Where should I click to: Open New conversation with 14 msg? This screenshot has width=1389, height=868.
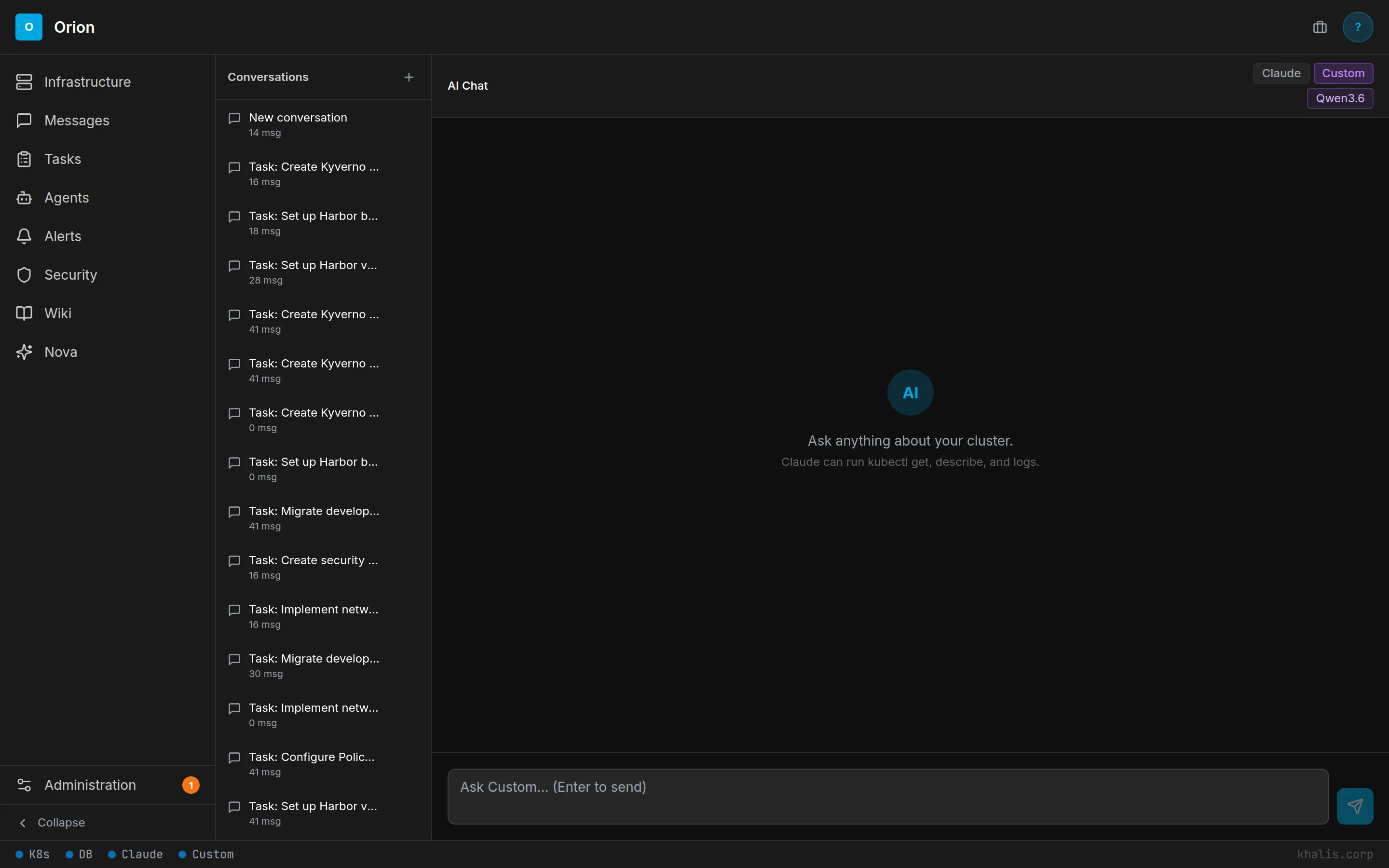(323, 124)
